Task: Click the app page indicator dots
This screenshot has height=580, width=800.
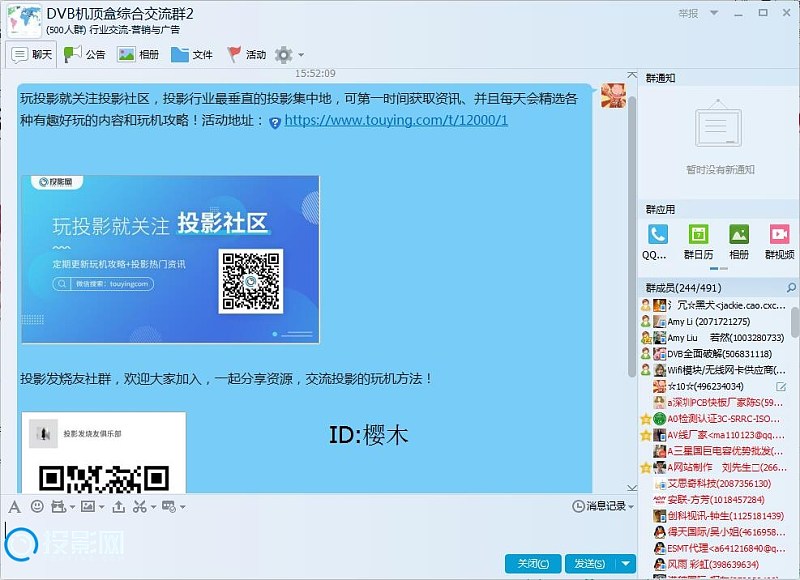Action: click(x=718, y=268)
